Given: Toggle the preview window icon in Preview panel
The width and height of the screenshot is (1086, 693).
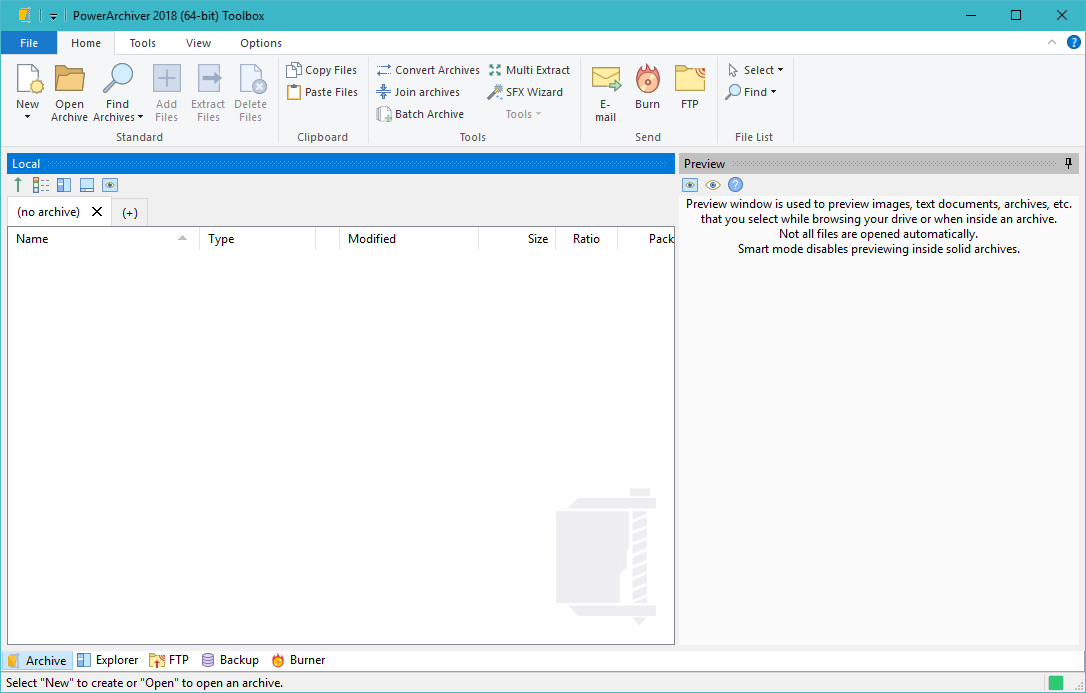Looking at the screenshot, I should coord(690,185).
